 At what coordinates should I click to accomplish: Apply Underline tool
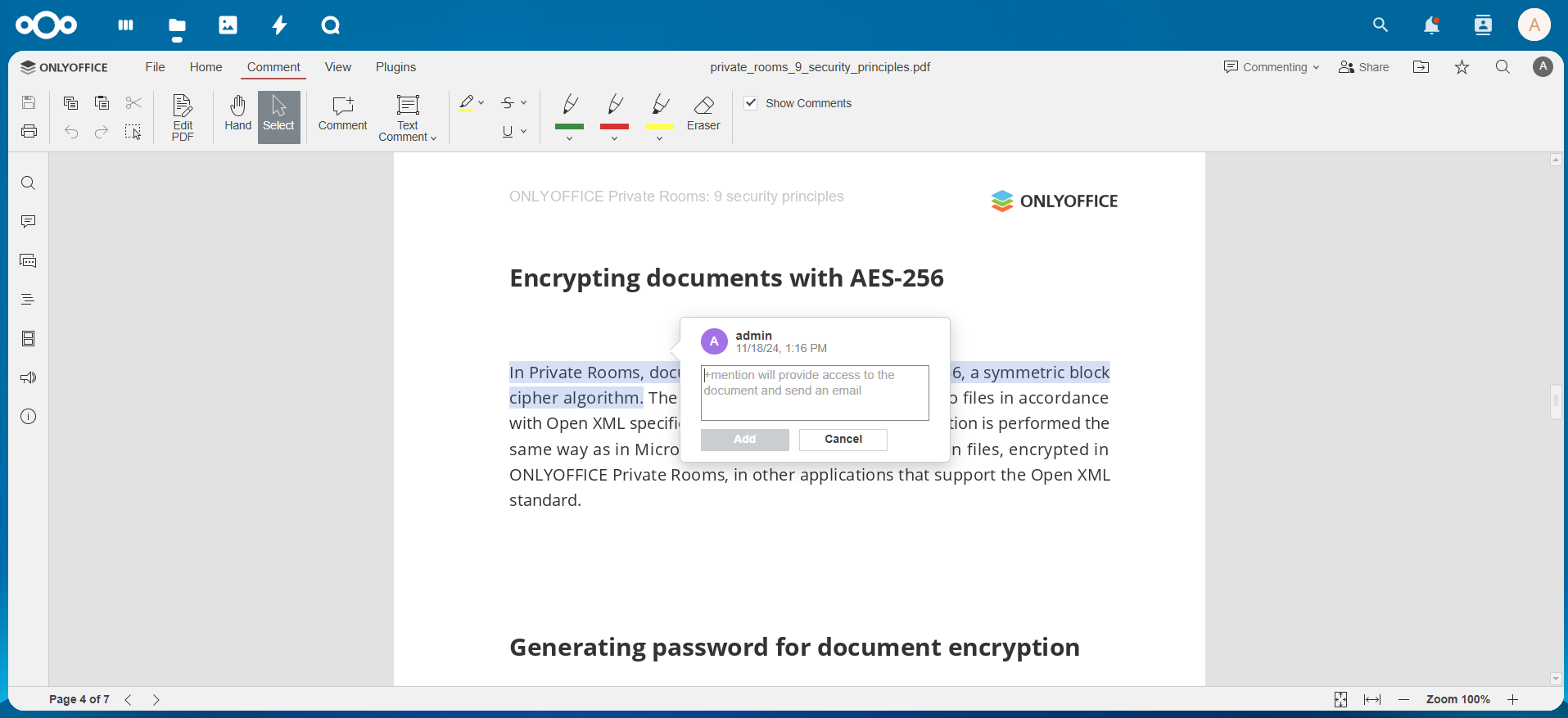[508, 132]
